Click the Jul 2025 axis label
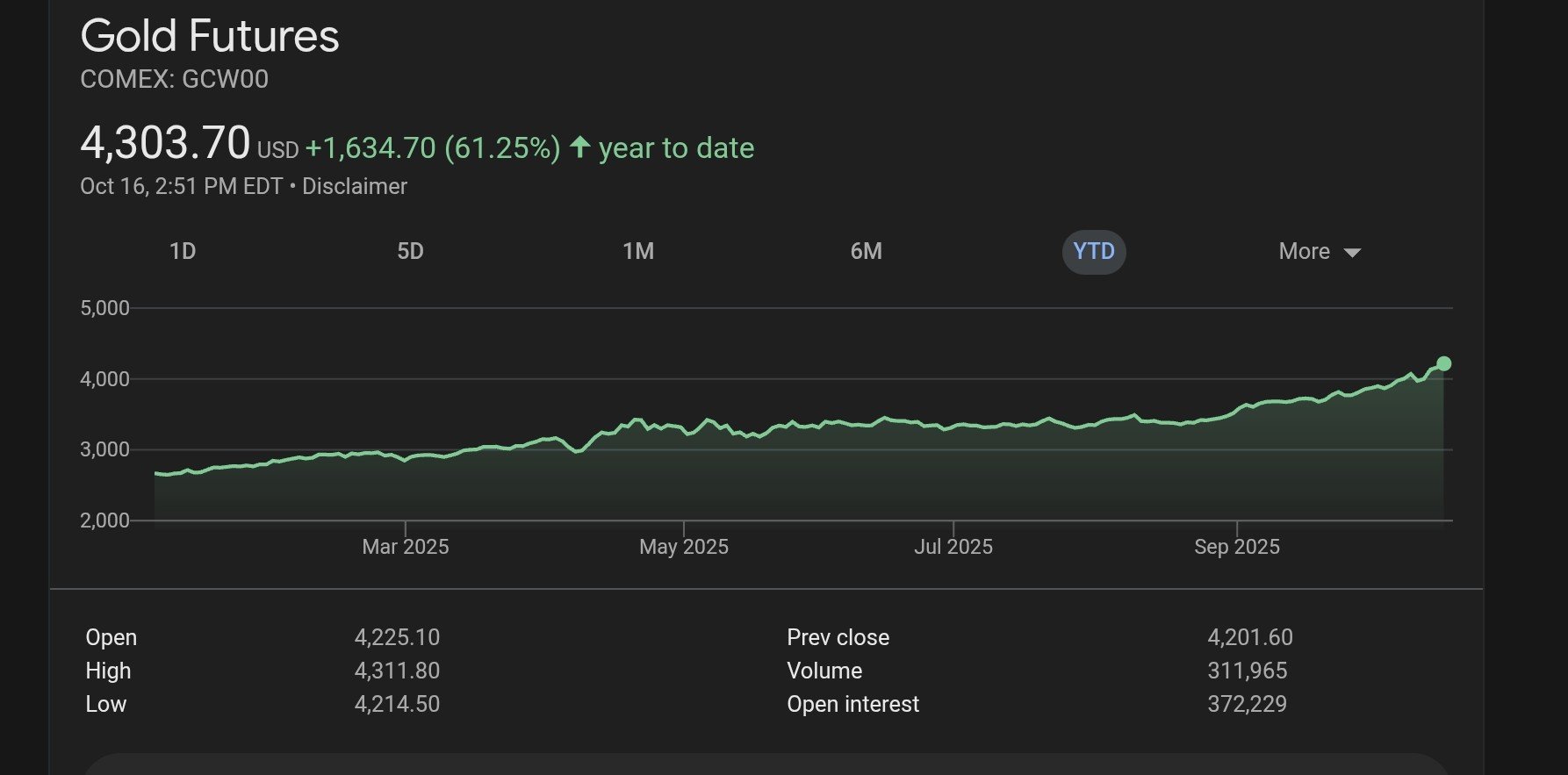Viewport: 1568px width, 775px height. pos(953,547)
